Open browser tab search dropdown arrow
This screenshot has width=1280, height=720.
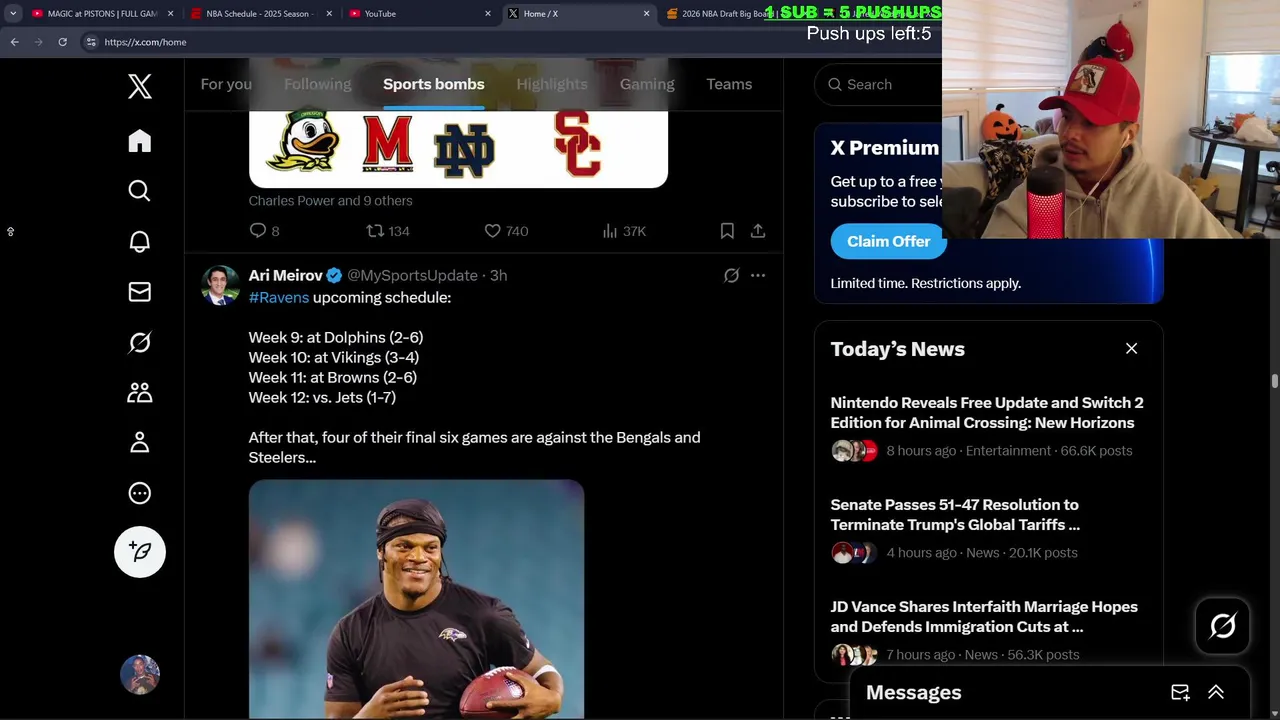(12, 14)
